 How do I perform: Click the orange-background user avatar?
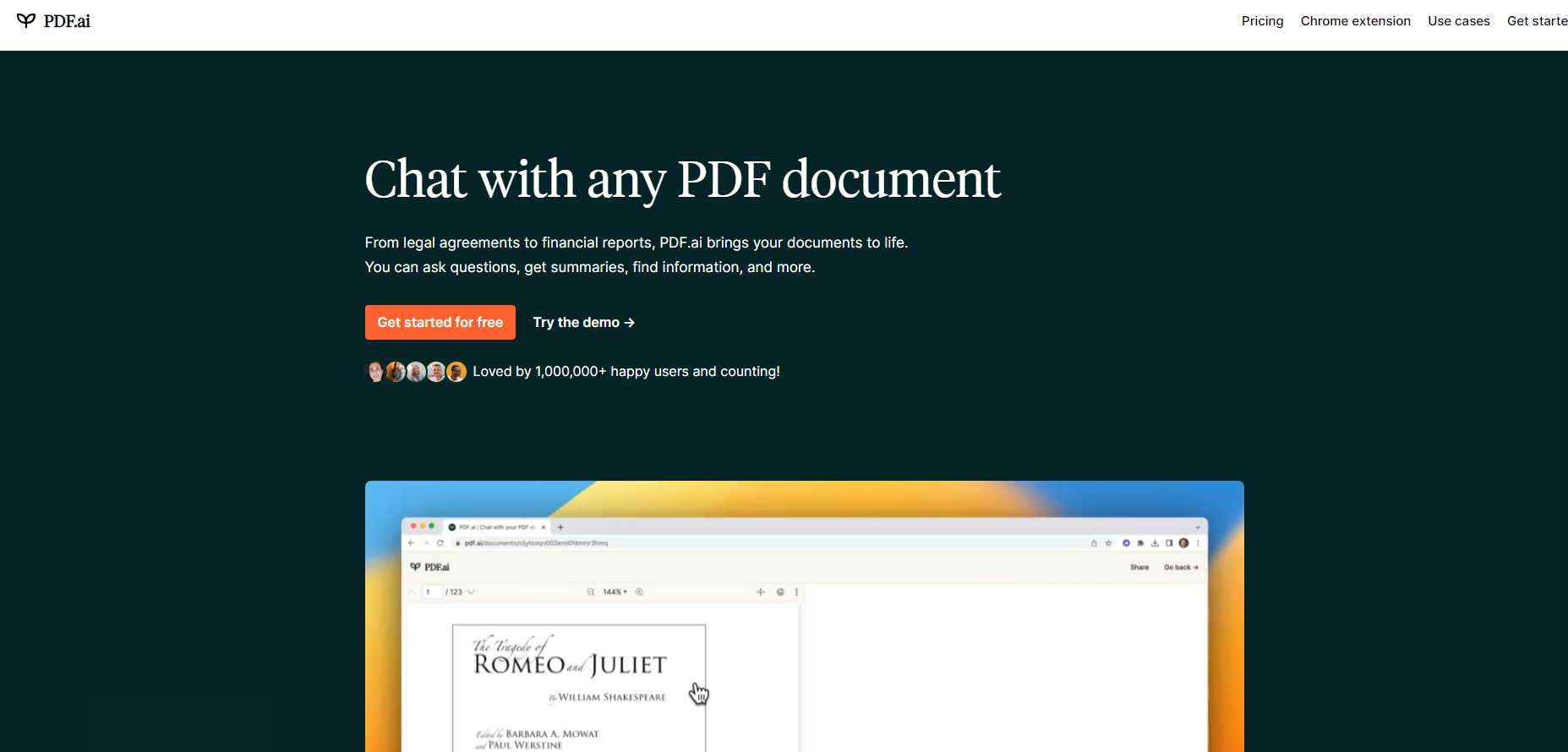click(x=456, y=372)
